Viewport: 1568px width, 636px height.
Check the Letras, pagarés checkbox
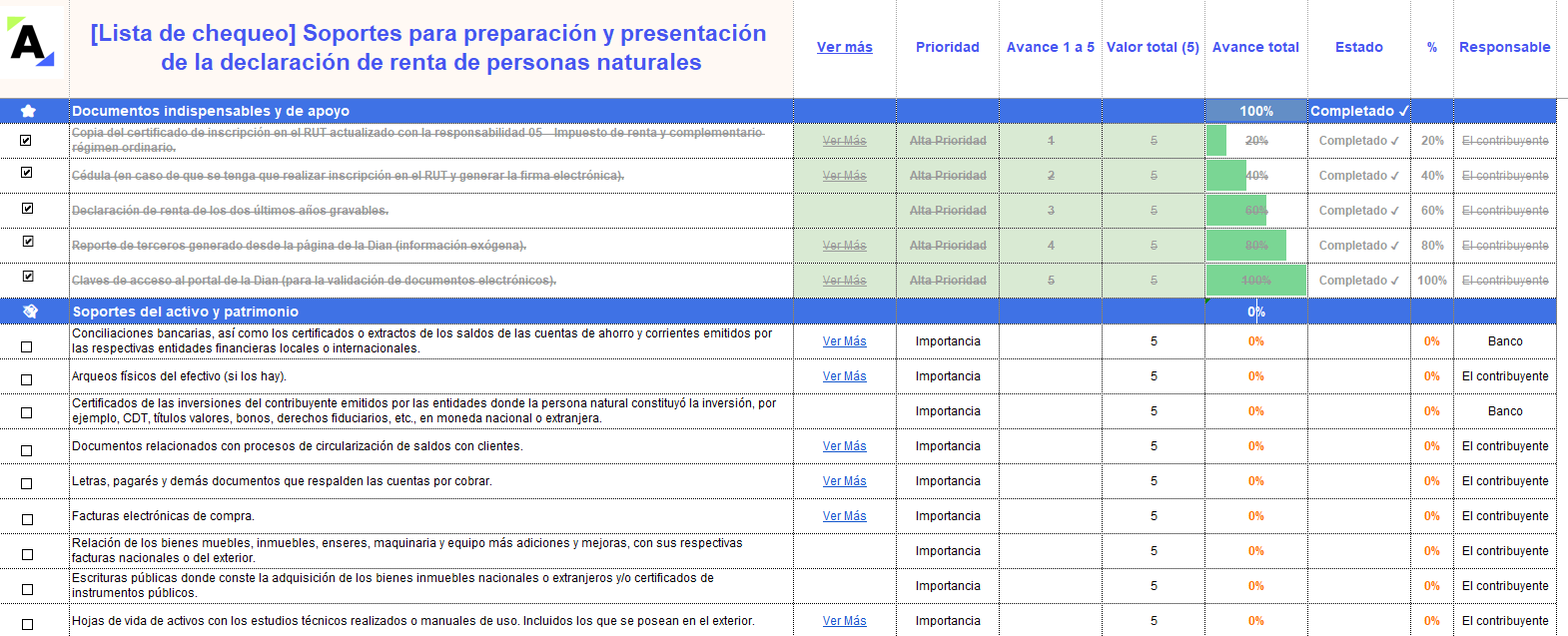[x=27, y=484]
